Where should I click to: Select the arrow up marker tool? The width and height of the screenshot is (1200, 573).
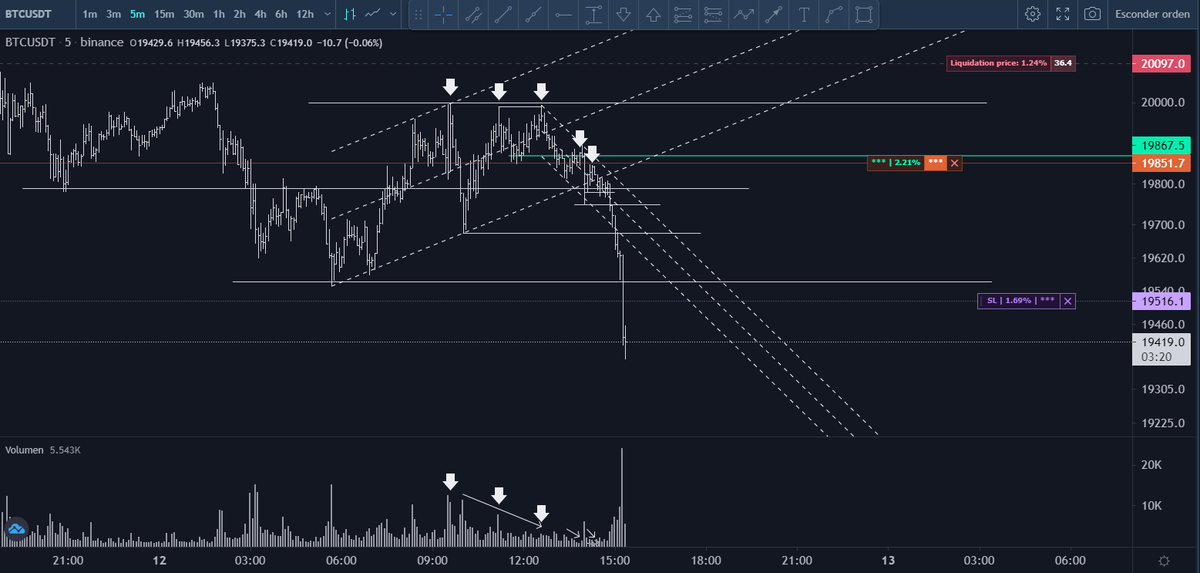tap(654, 14)
